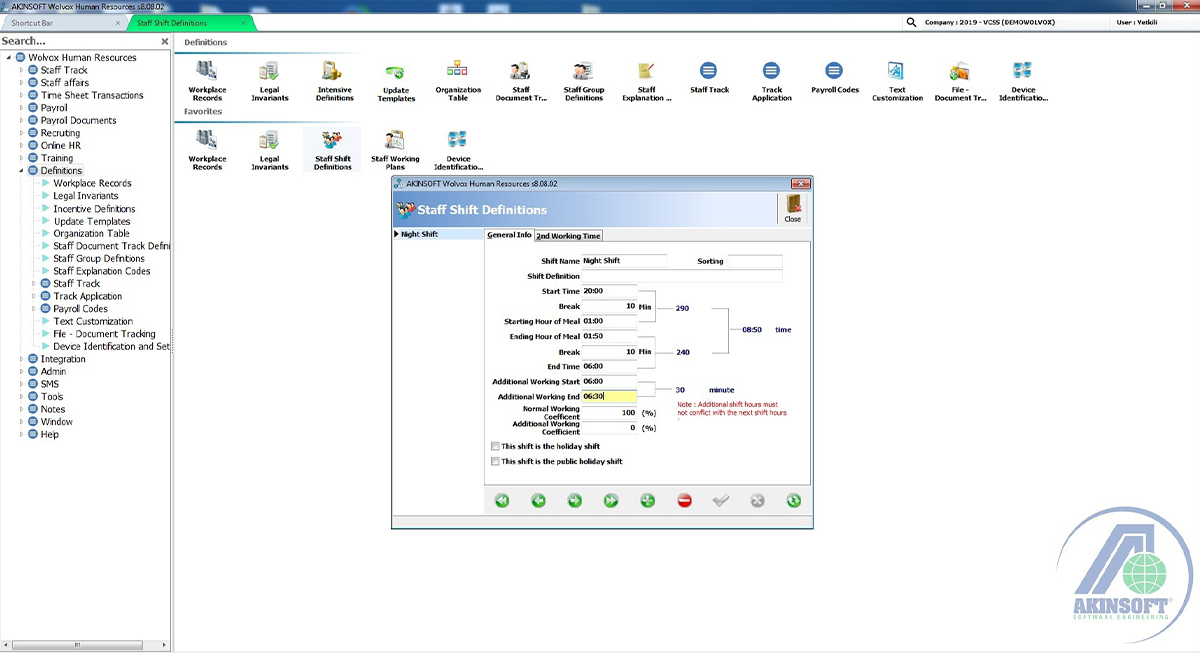Expand the Staff affairs tree node

22,83
